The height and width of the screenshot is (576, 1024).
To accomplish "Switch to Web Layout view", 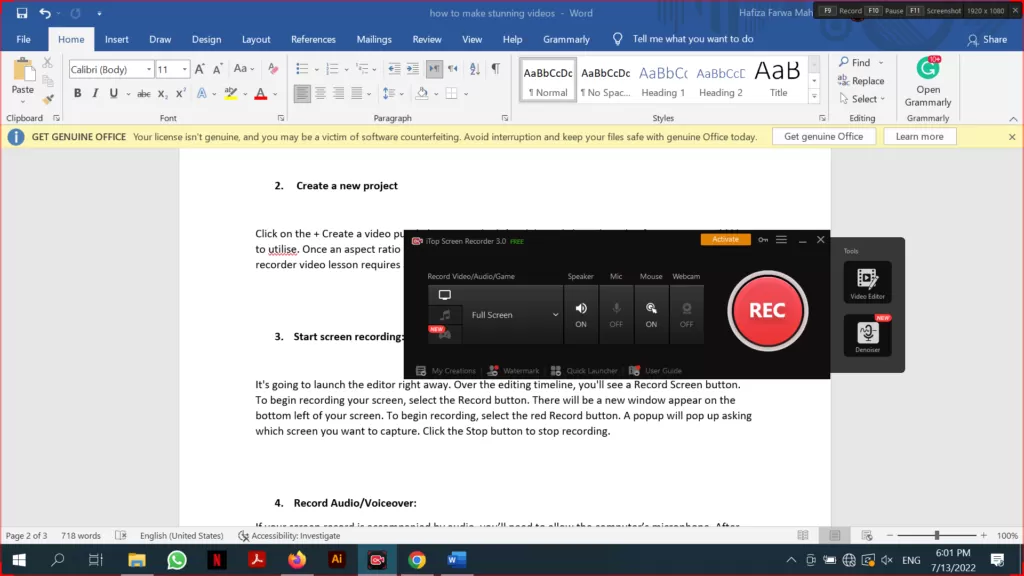I will [867, 536].
